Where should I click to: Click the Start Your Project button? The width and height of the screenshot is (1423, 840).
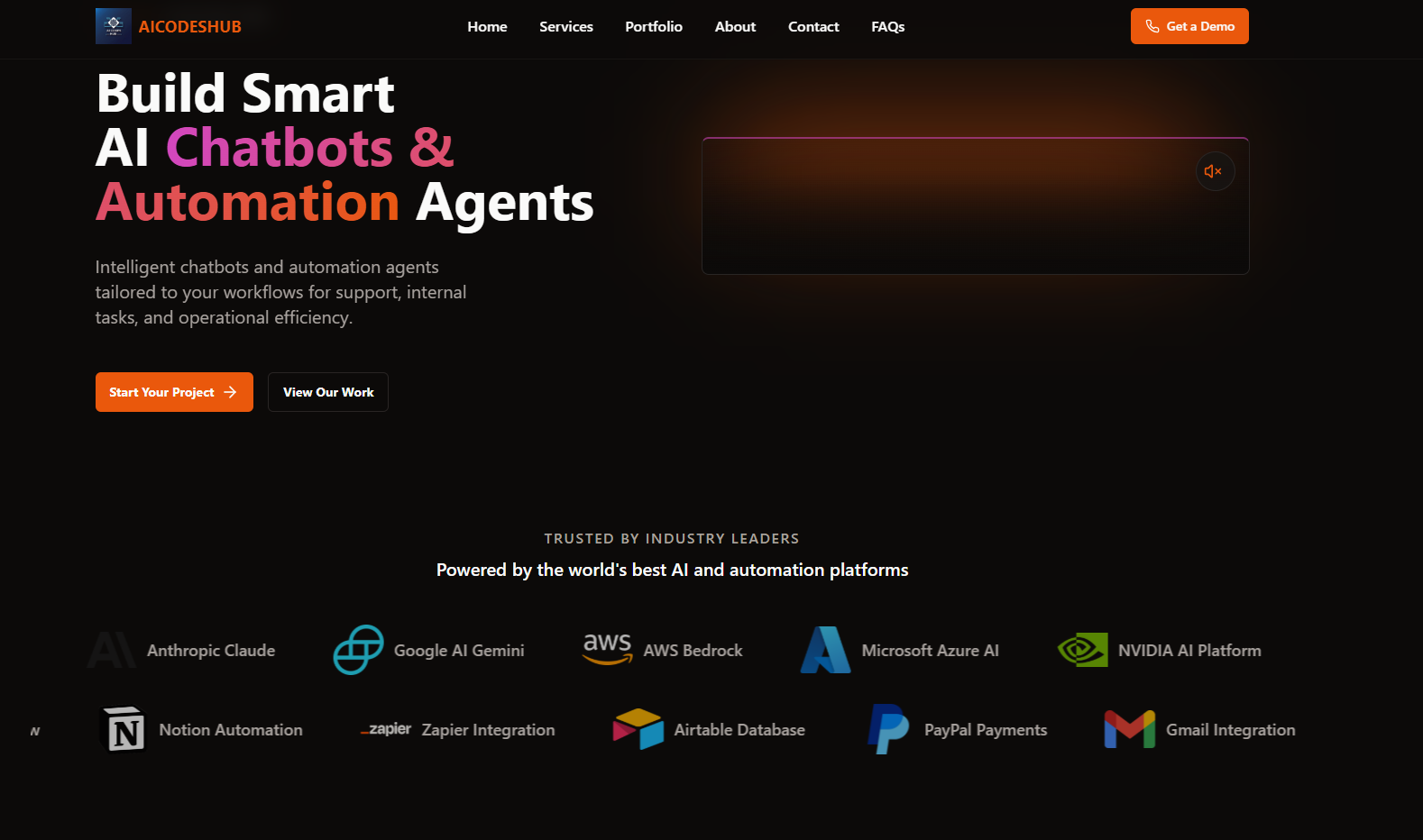click(x=174, y=392)
